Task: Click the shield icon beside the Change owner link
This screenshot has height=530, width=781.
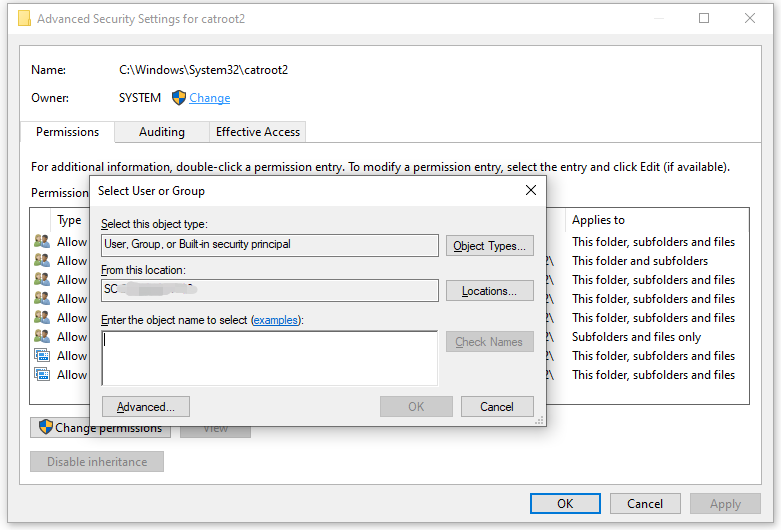Action: 179,98
